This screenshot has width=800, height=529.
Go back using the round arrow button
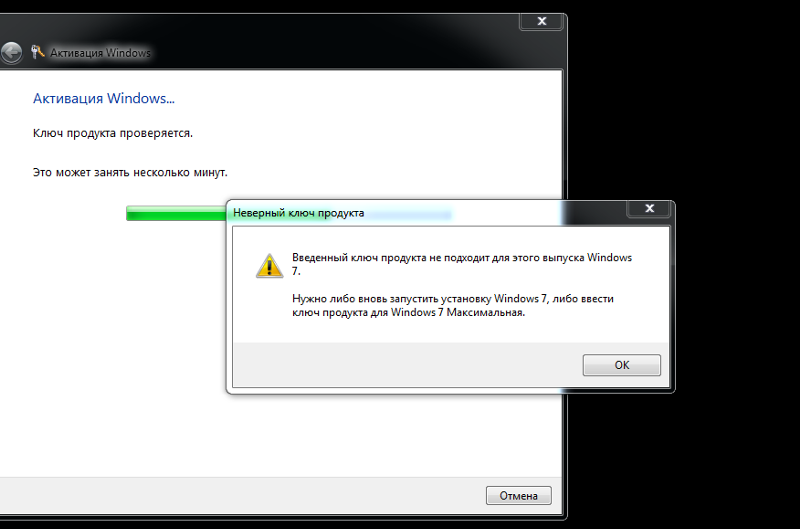[x=11, y=53]
